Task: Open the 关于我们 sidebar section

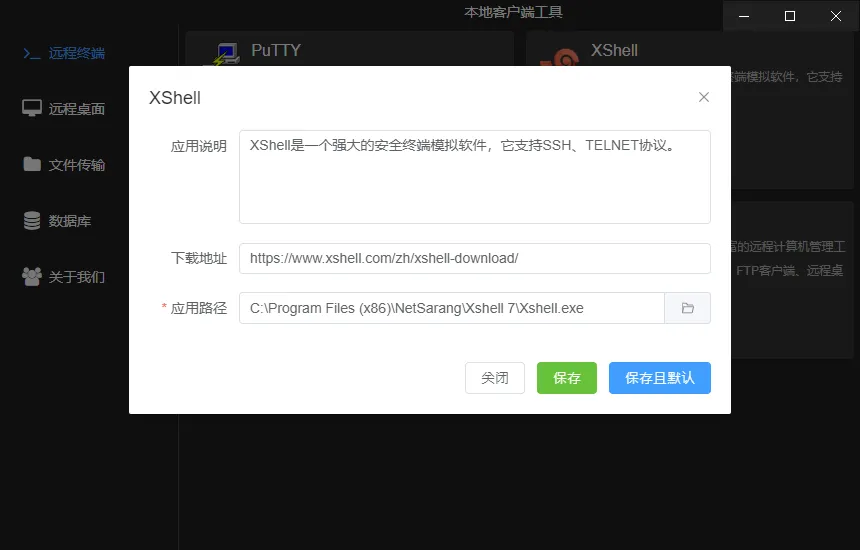Action: [64, 277]
